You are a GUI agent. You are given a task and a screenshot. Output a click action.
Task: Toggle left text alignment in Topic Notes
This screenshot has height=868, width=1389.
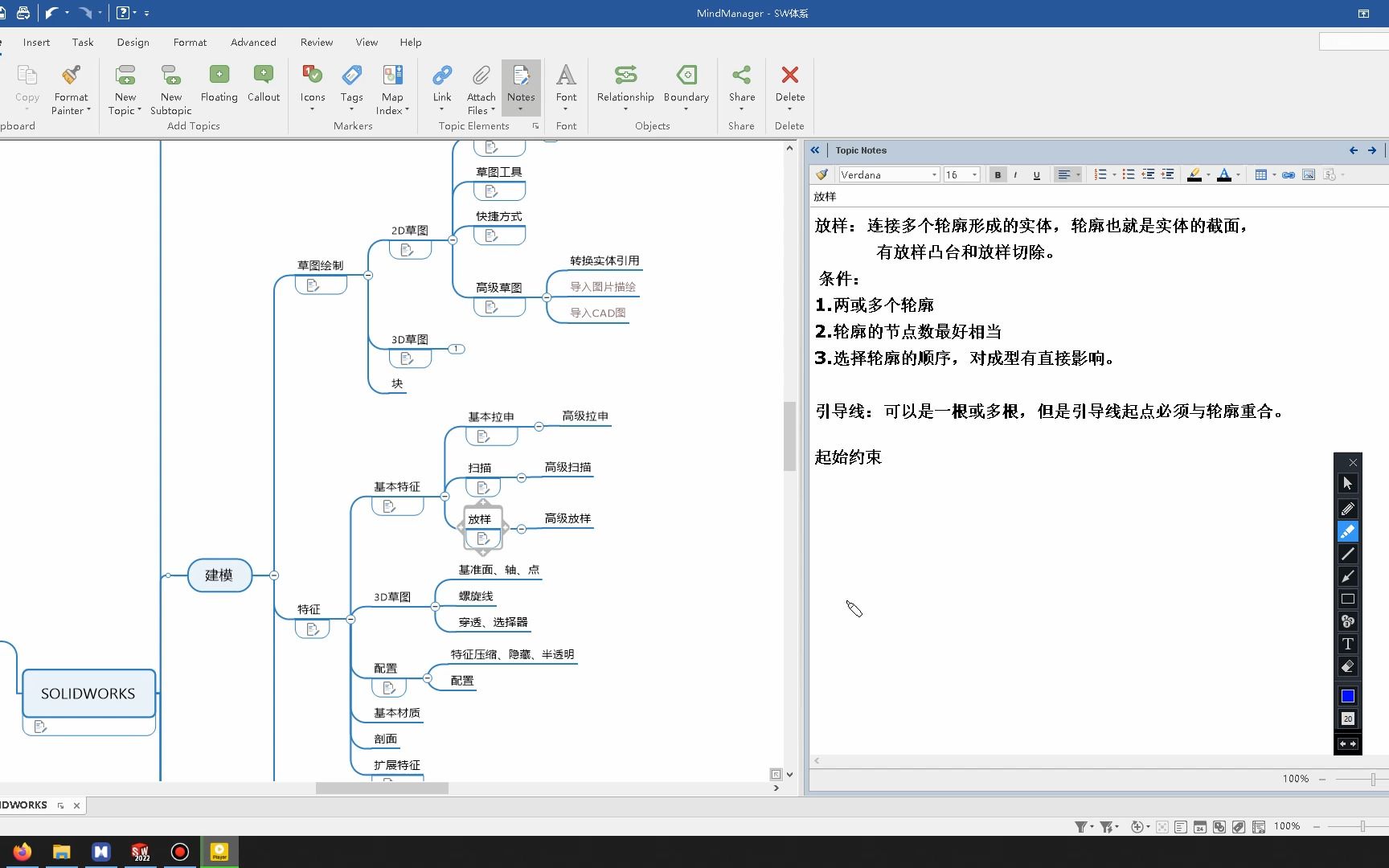1063,174
